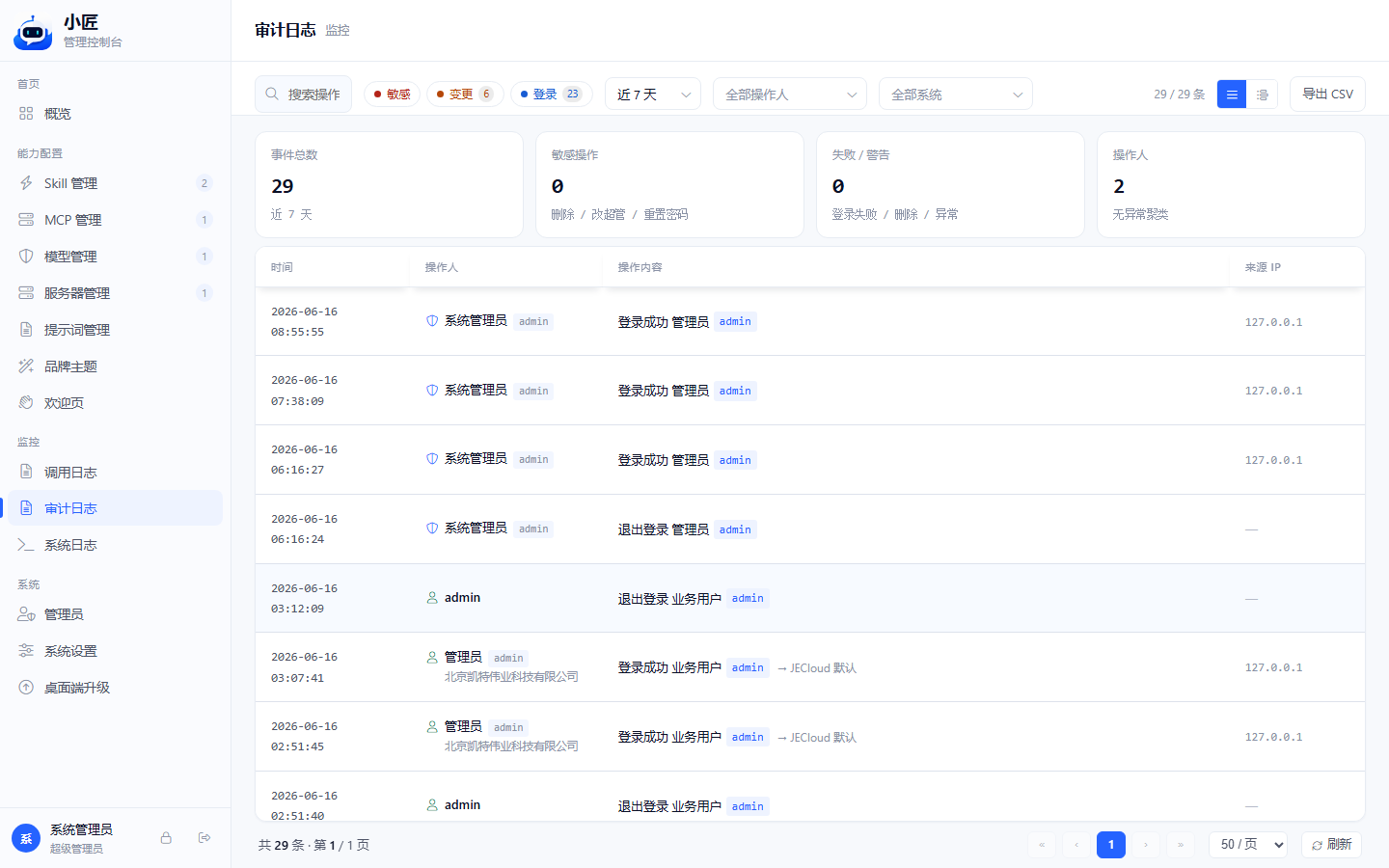1389x868 pixels.
Task: Click shield icon in the 07:38:09 row
Action: point(432,391)
